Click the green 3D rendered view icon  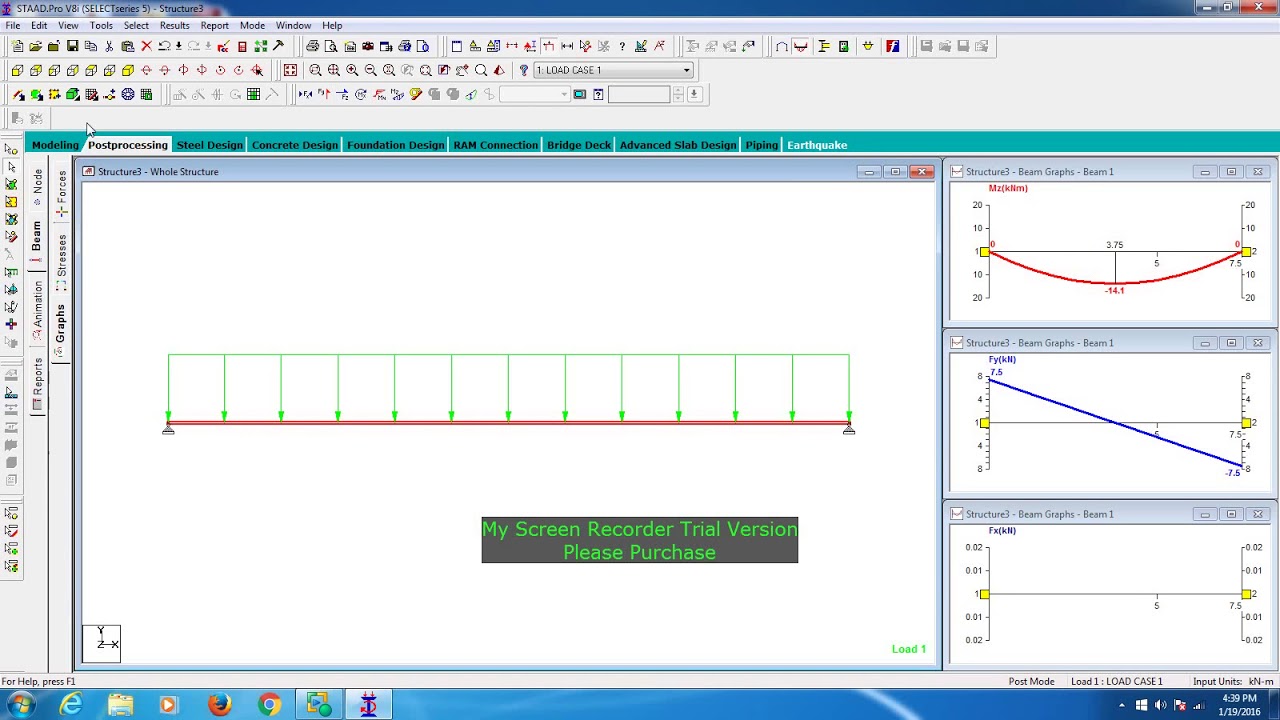[73, 95]
